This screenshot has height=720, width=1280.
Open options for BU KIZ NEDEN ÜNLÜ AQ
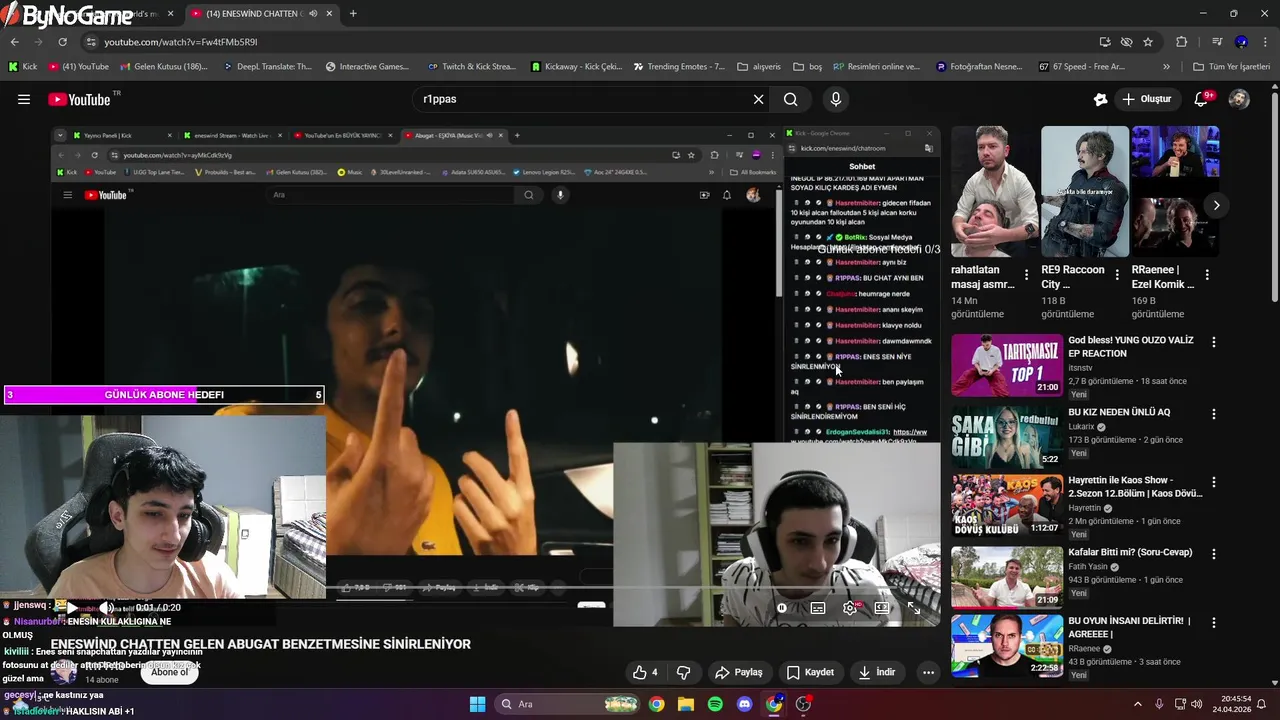click(x=1214, y=414)
